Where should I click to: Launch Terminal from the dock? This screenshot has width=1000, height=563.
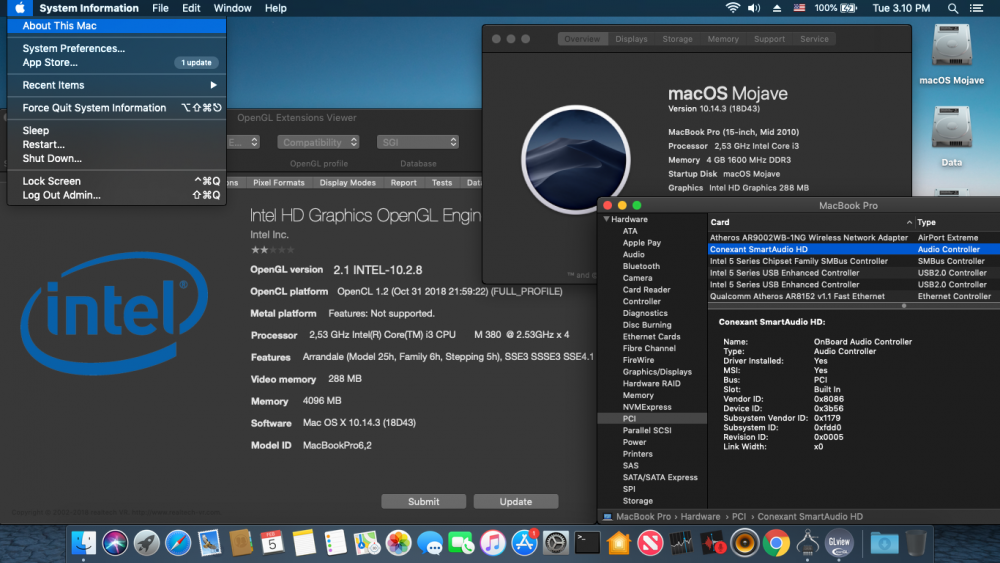coord(587,543)
